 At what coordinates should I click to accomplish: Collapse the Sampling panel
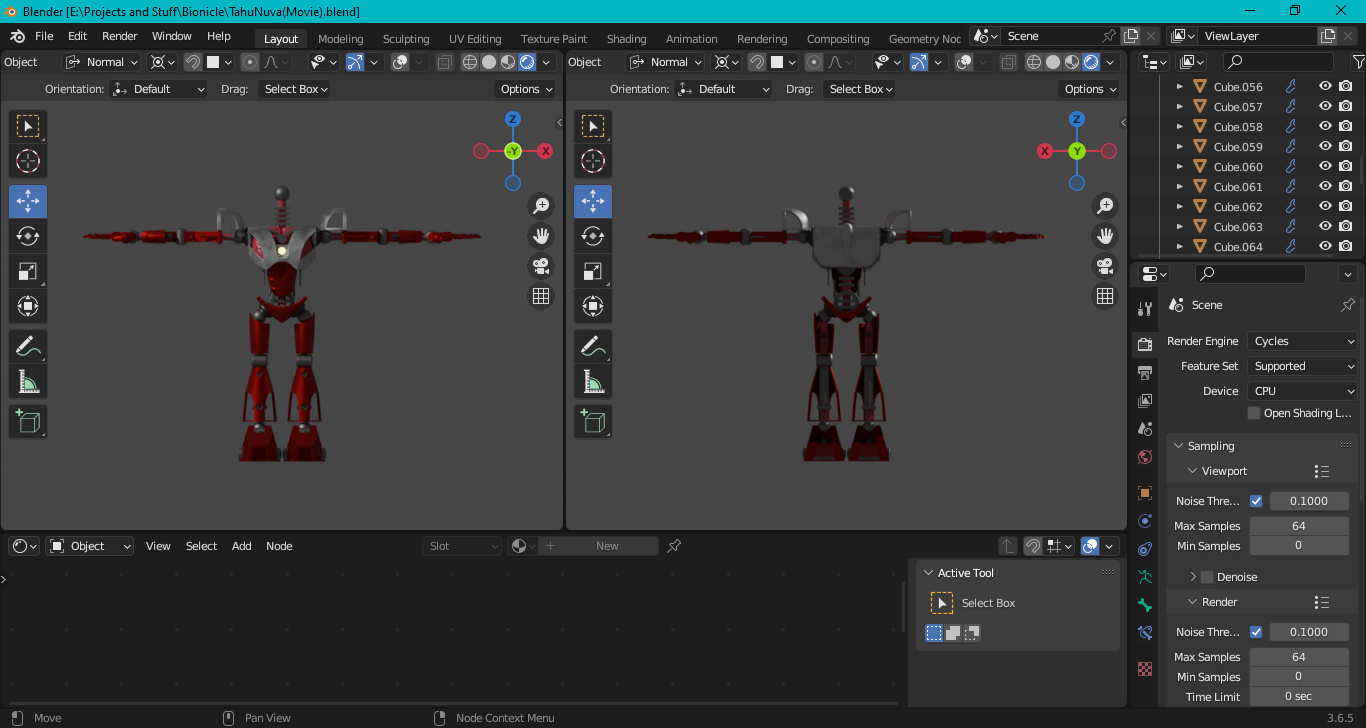coord(1179,446)
